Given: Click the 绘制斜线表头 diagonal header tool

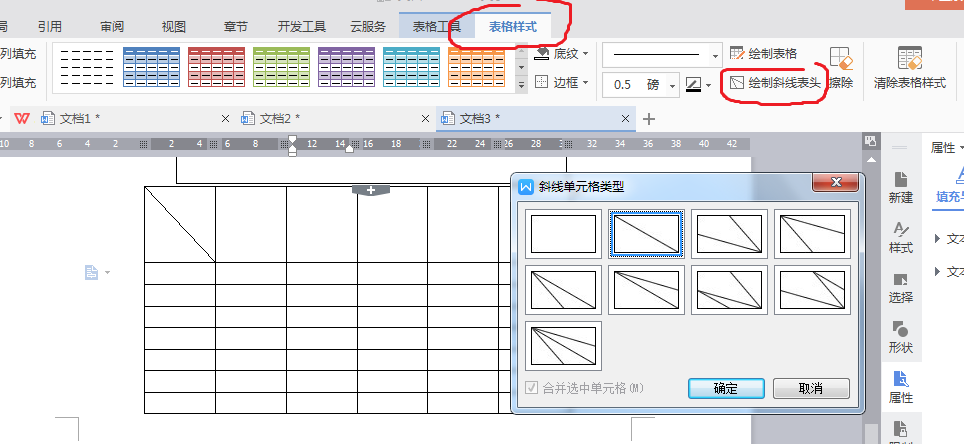Looking at the screenshot, I should click(775, 82).
